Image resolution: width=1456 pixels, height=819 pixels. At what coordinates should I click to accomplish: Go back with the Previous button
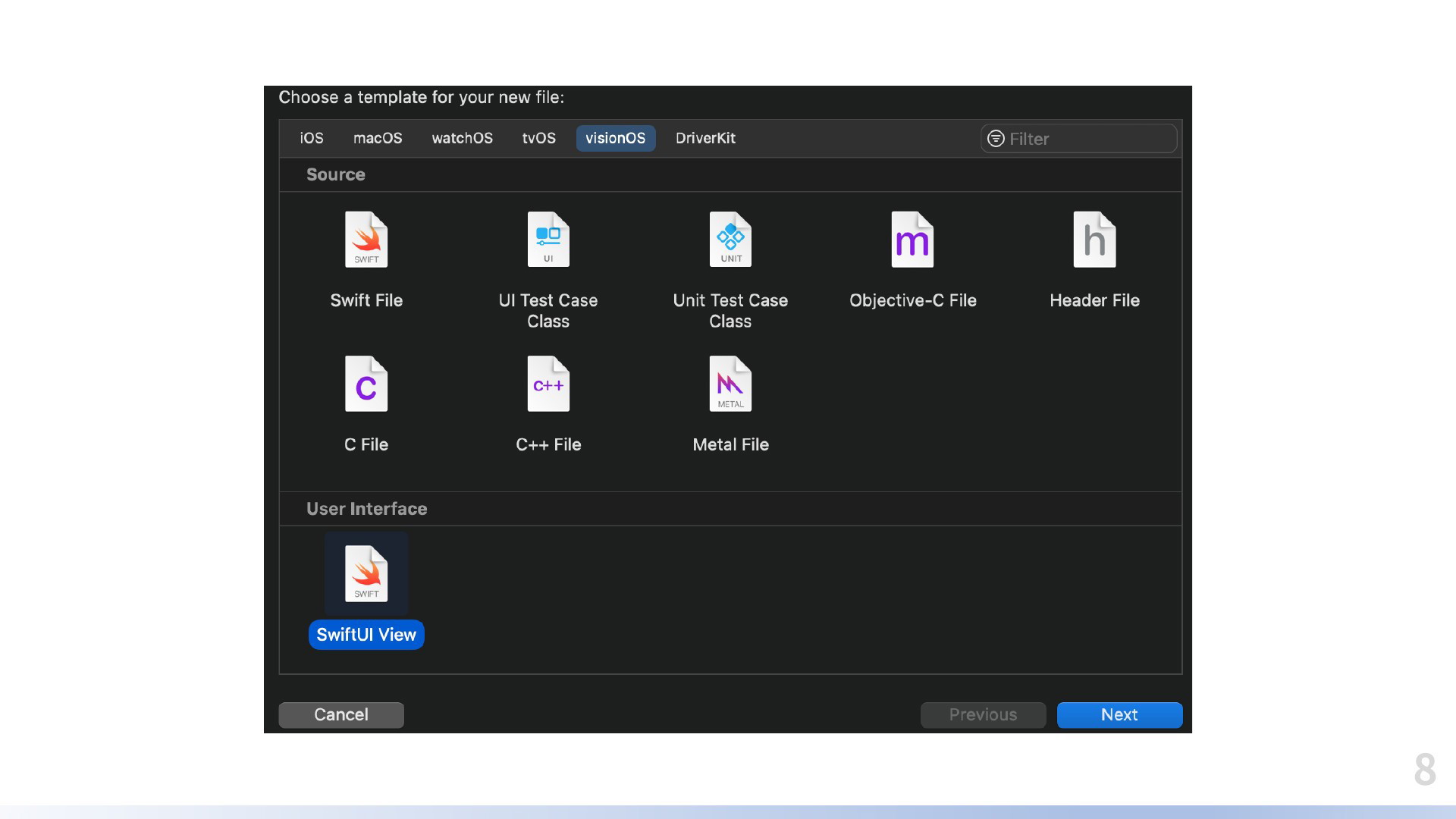[983, 715]
